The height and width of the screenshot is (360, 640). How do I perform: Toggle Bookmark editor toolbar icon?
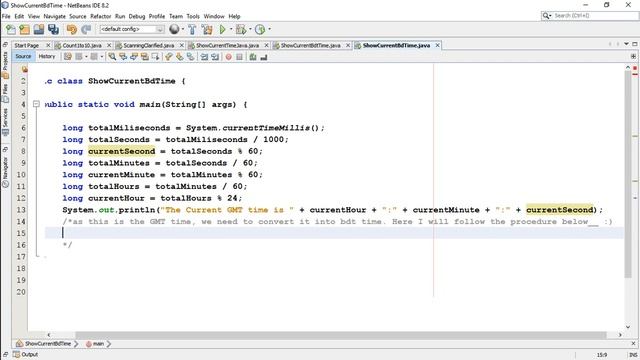tap(190, 57)
